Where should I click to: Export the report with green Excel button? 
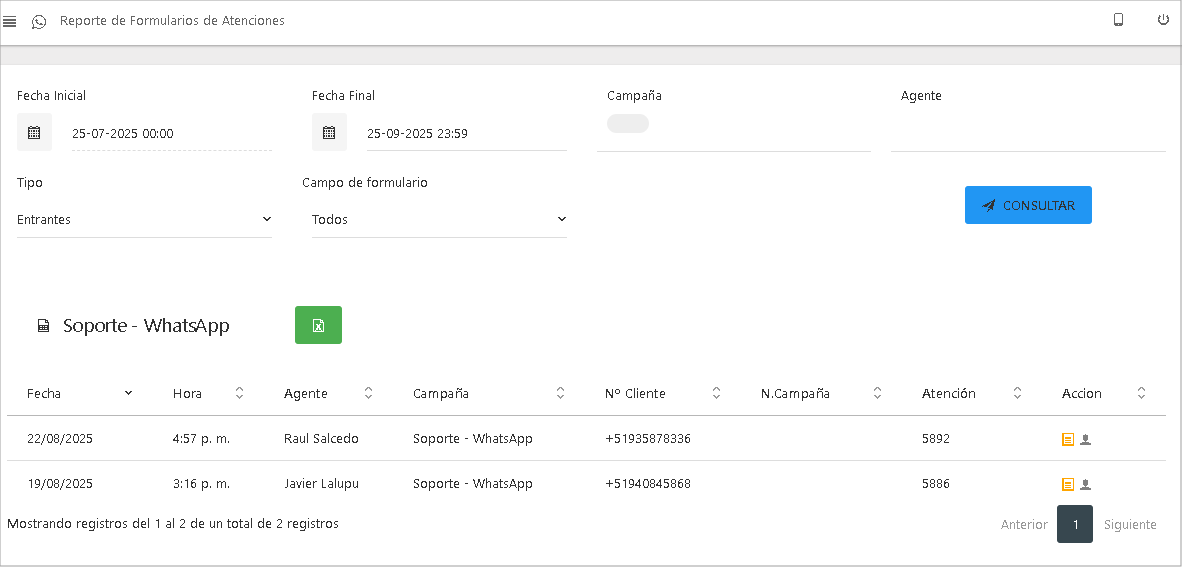coord(318,325)
